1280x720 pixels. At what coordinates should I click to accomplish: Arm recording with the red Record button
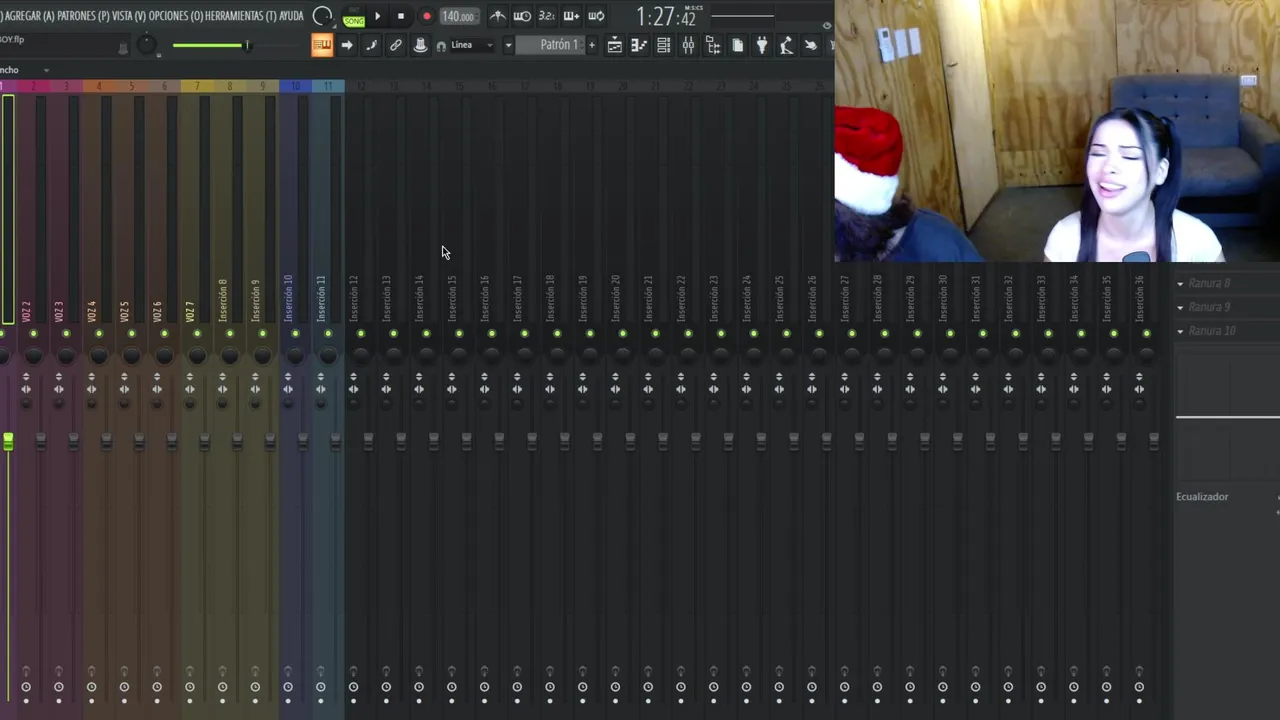point(427,16)
